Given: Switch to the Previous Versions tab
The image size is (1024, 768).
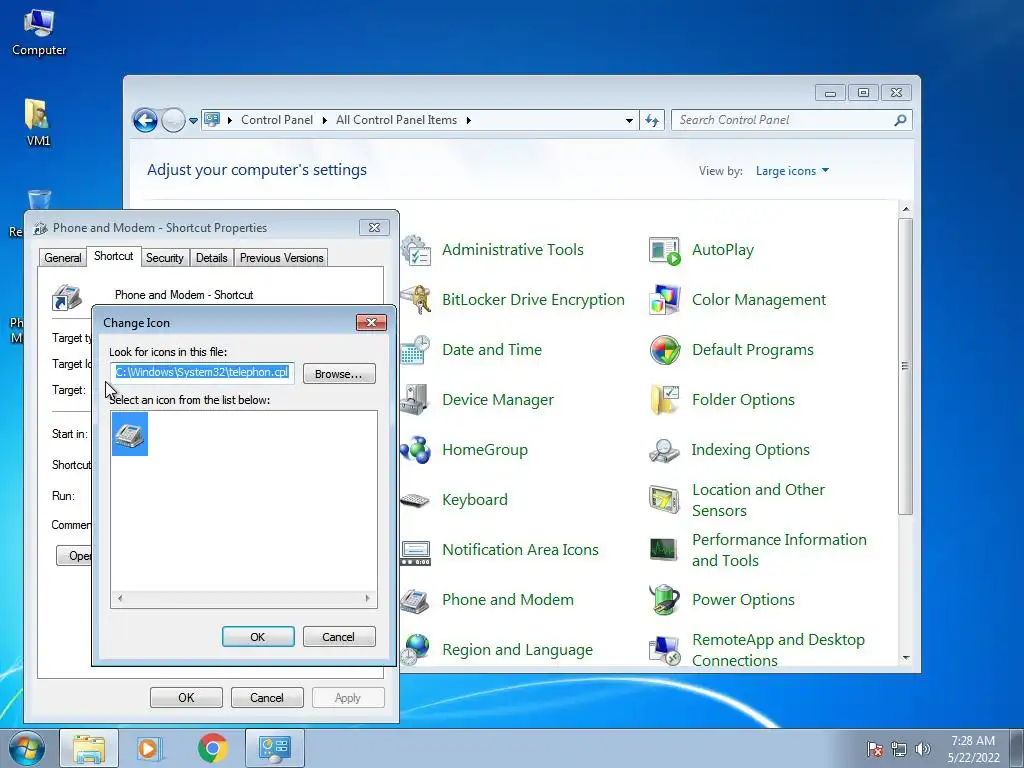Looking at the screenshot, I should tap(281, 258).
